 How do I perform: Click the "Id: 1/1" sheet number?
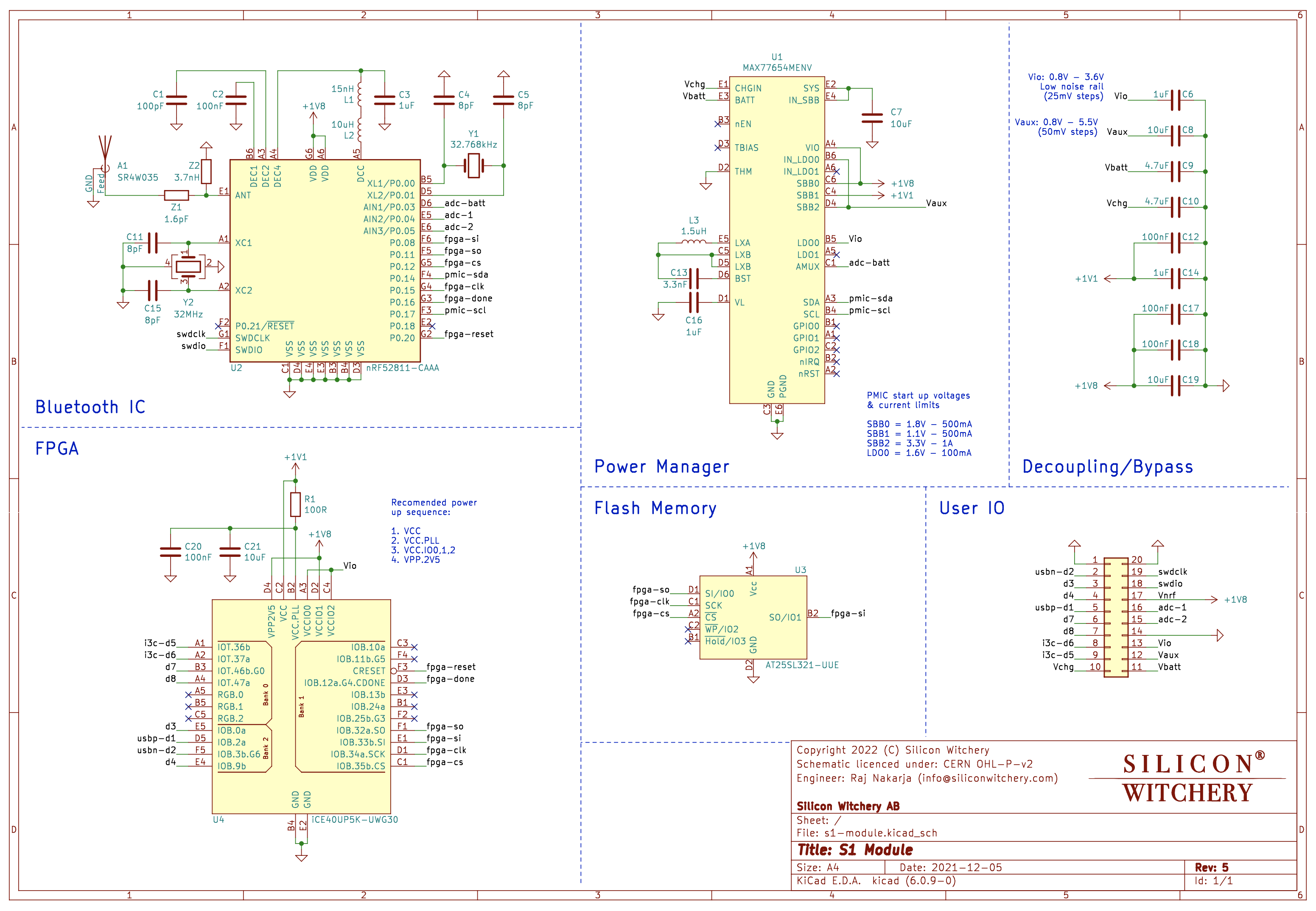pyautogui.click(x=1214, y=881)
